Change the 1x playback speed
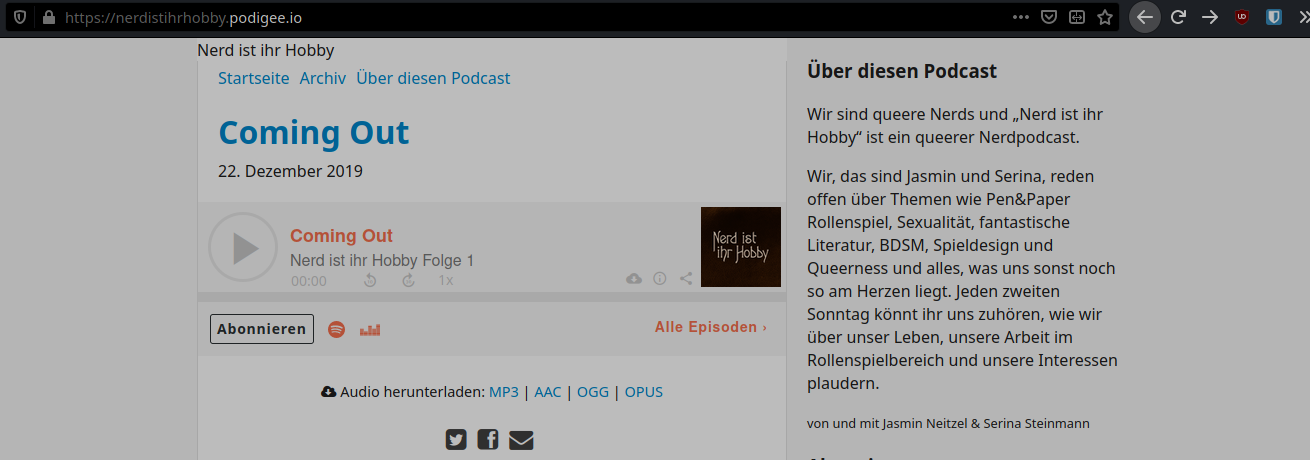The width and height of the screenshot is (1310, 460). (445, 280)
